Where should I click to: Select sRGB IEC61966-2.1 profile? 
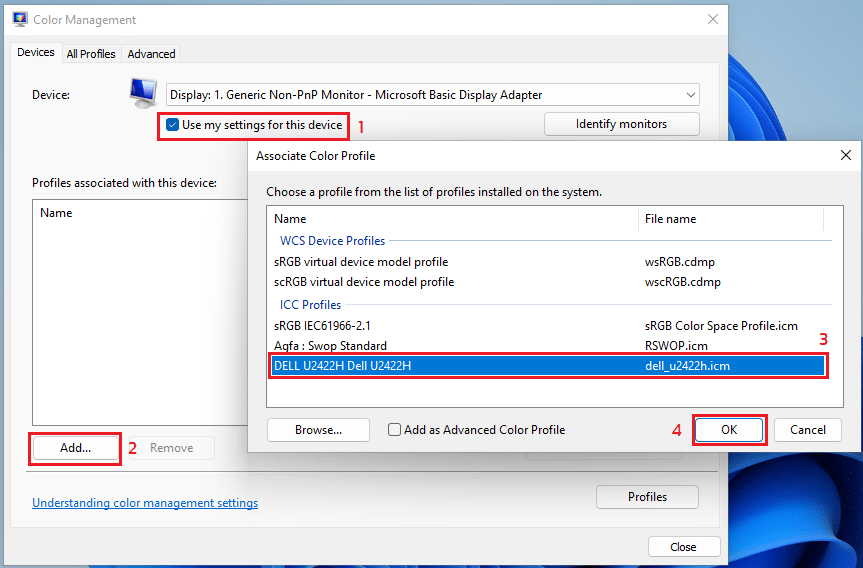323,326
